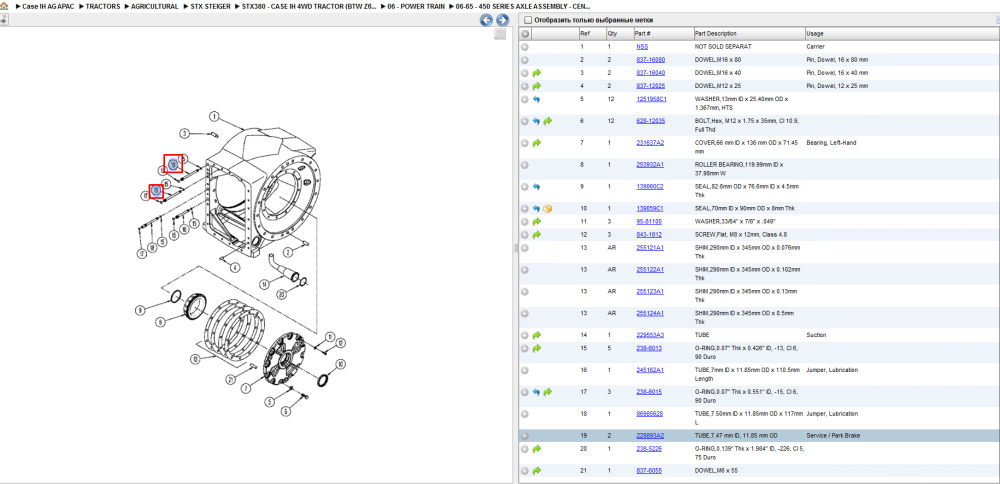Viewport: 1000px width, 484px height.
Task: Click green arrow icon for O-ring 238-6015
Action: [x=548, y=392]
